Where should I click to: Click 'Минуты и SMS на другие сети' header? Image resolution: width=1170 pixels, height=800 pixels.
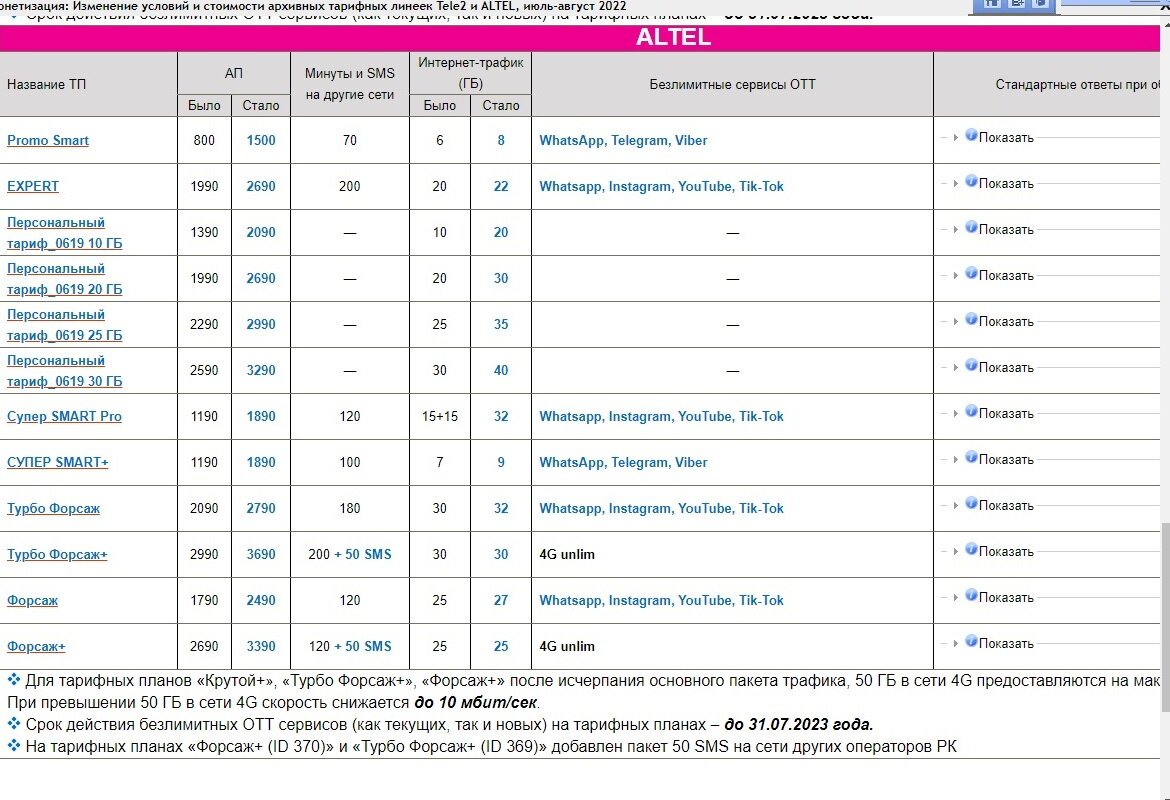click(x=349, y=84)
